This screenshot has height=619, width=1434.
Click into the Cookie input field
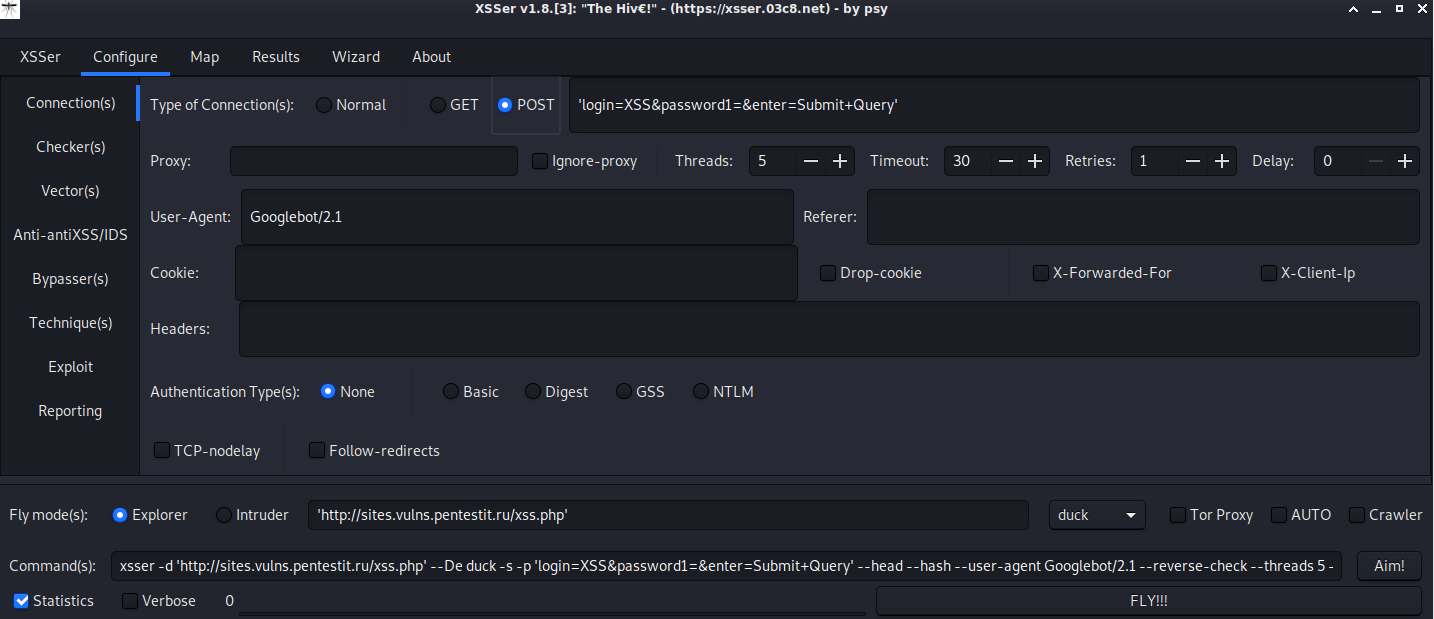(516, 273)
